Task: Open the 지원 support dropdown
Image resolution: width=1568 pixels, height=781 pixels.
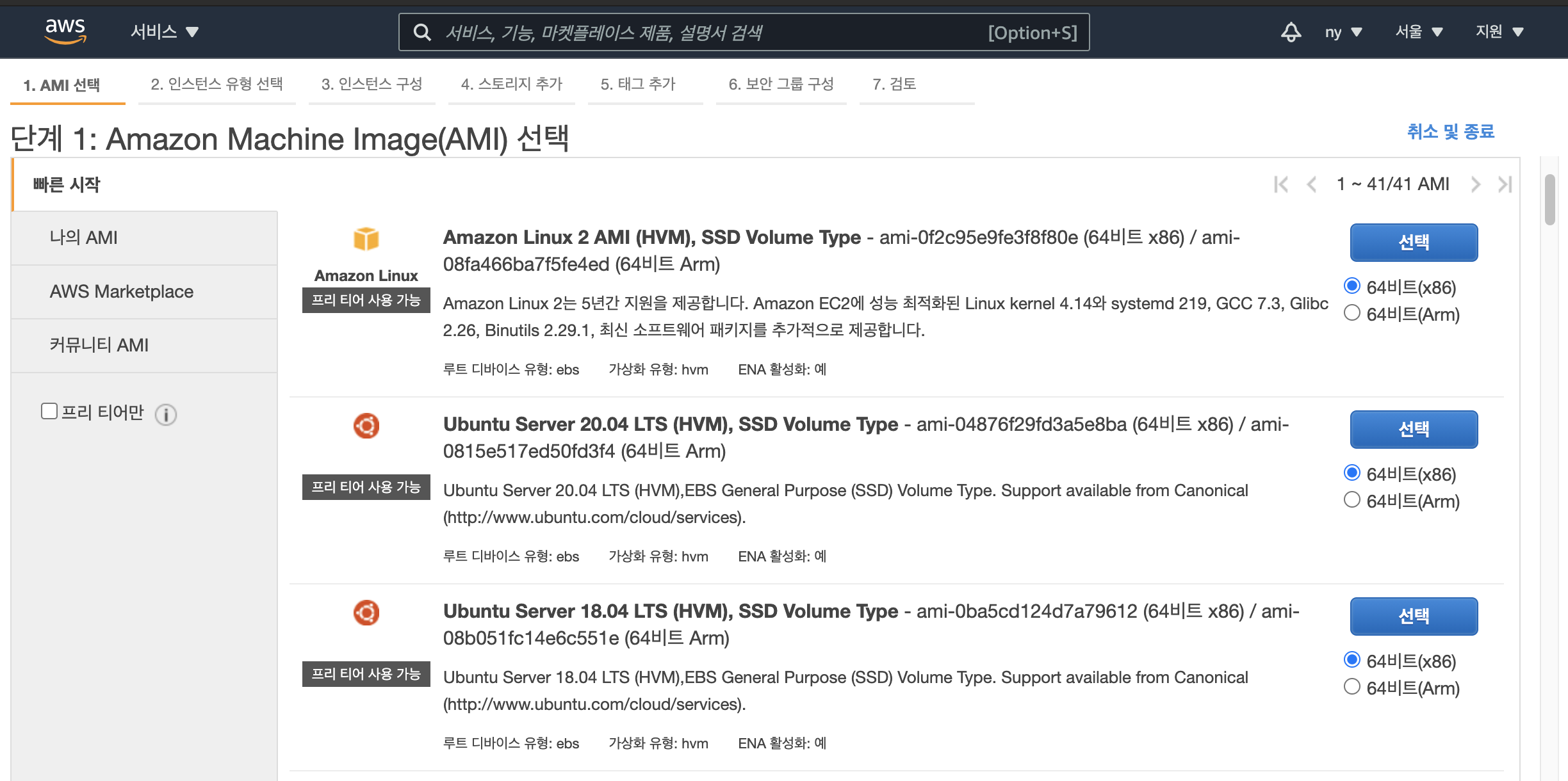Action: tap(1499, 31)
